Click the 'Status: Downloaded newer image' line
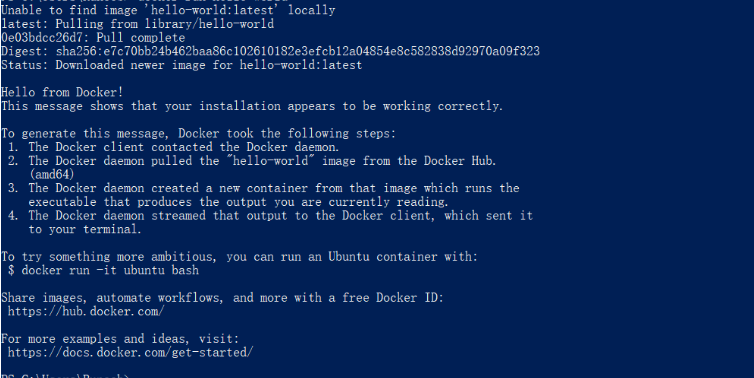Screen dimensions: 754x378 pyautogui.click(x=181, y=65)
